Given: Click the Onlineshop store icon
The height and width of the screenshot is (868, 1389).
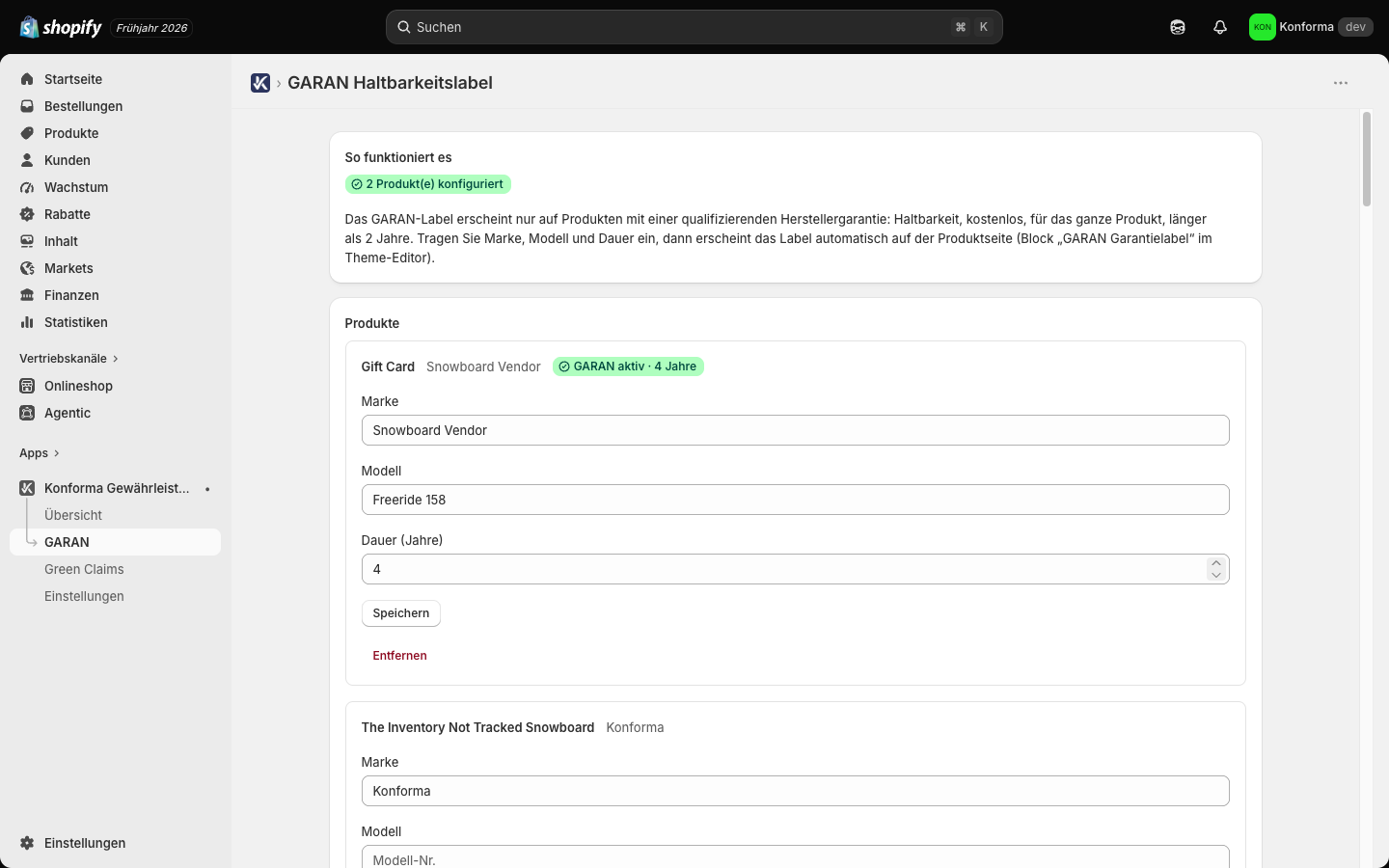Looking at the screenshot, I should click(27, 386).
